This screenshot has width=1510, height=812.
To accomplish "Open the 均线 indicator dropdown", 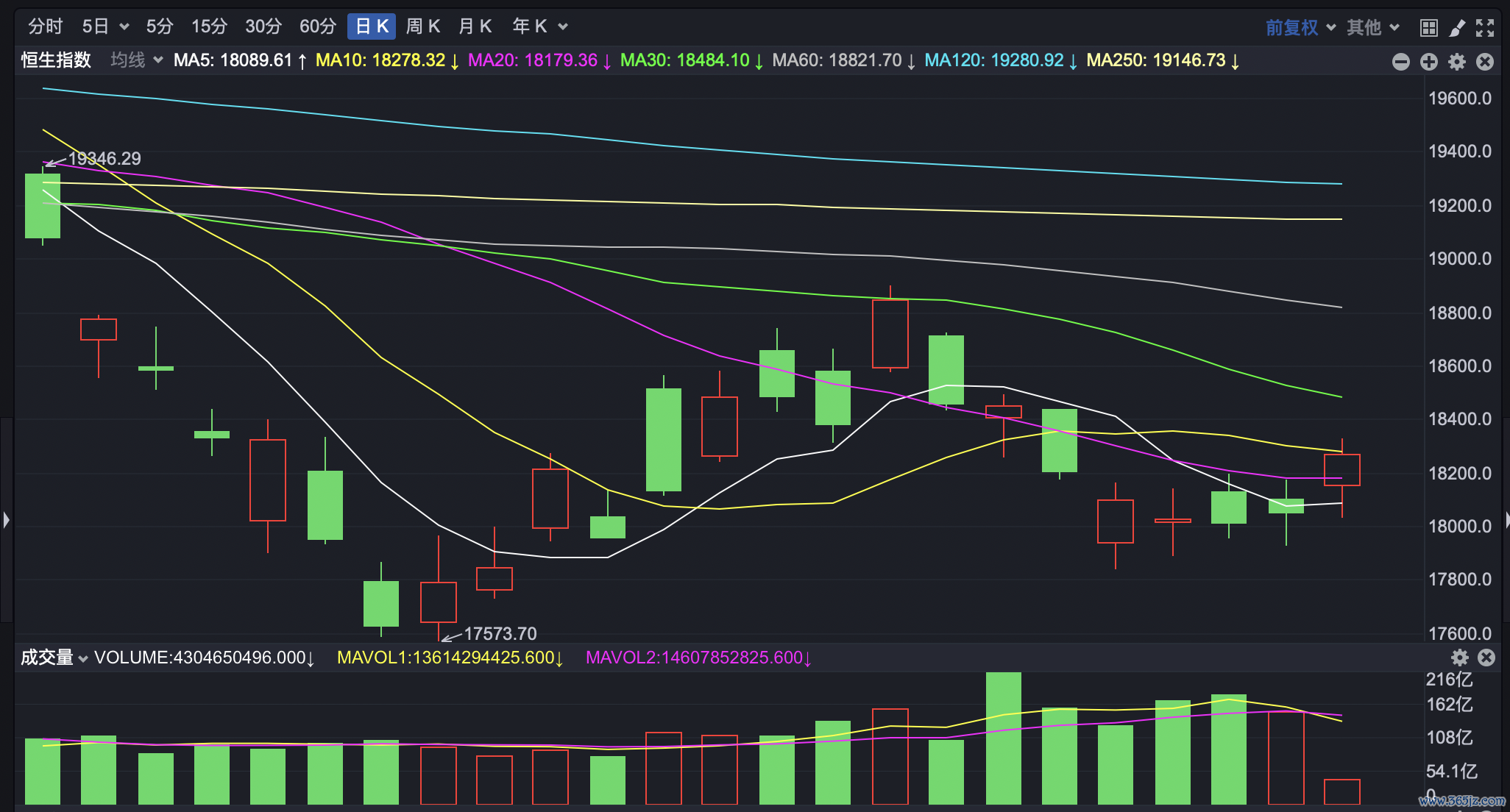I will (137, 60).
